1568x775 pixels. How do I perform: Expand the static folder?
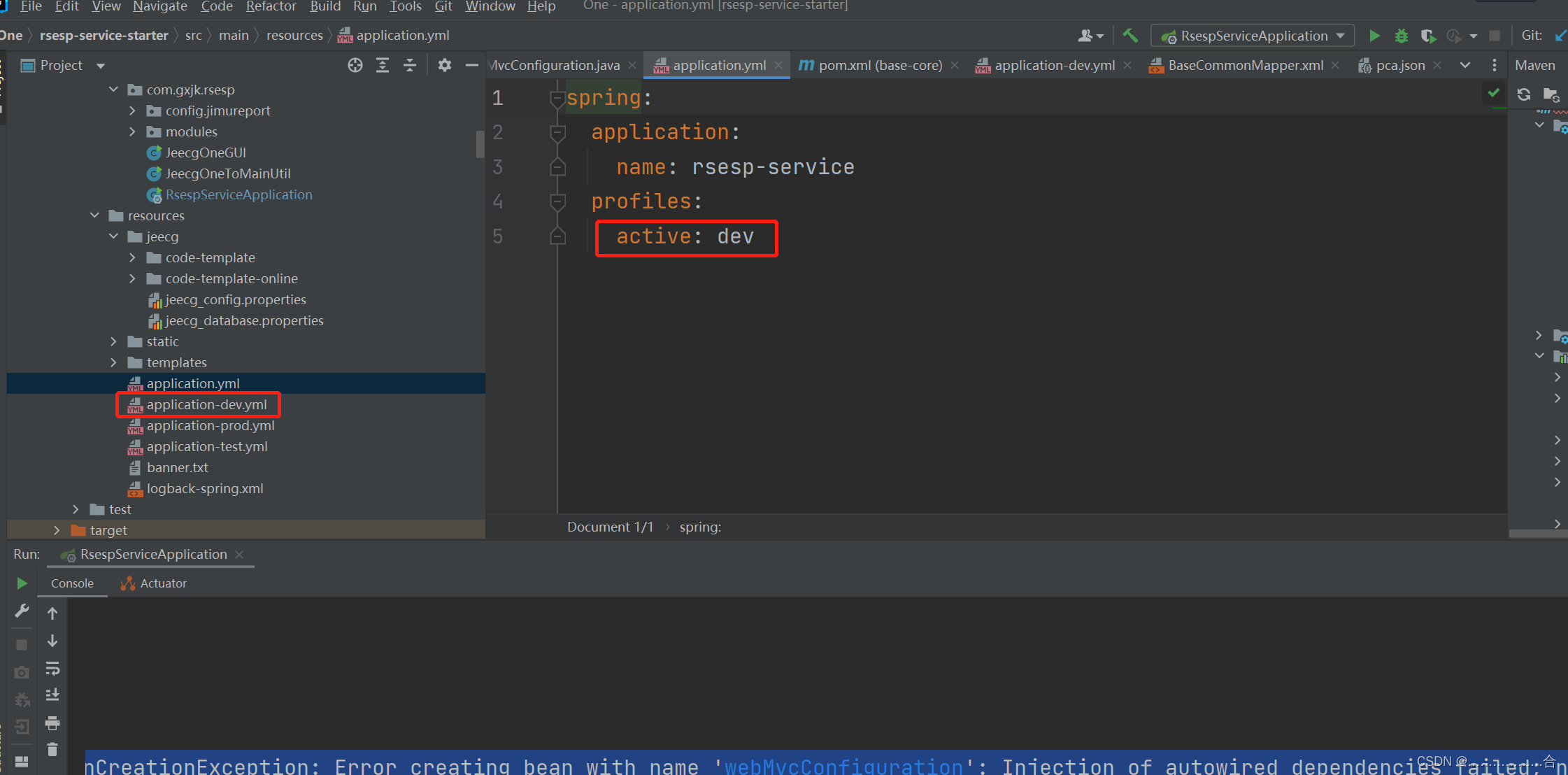[113, 341]
